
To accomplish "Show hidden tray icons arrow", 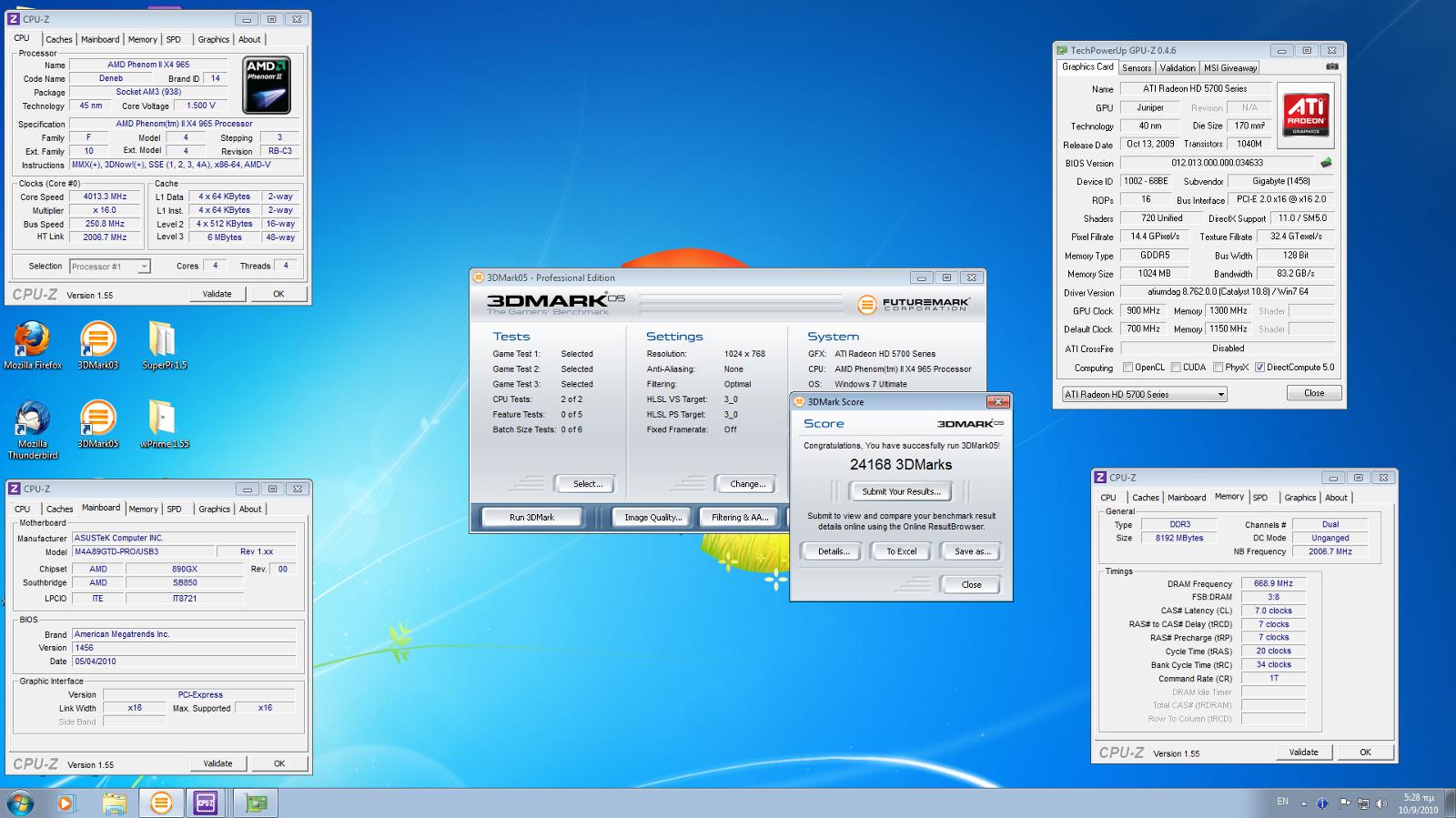I will (1304, 803).
